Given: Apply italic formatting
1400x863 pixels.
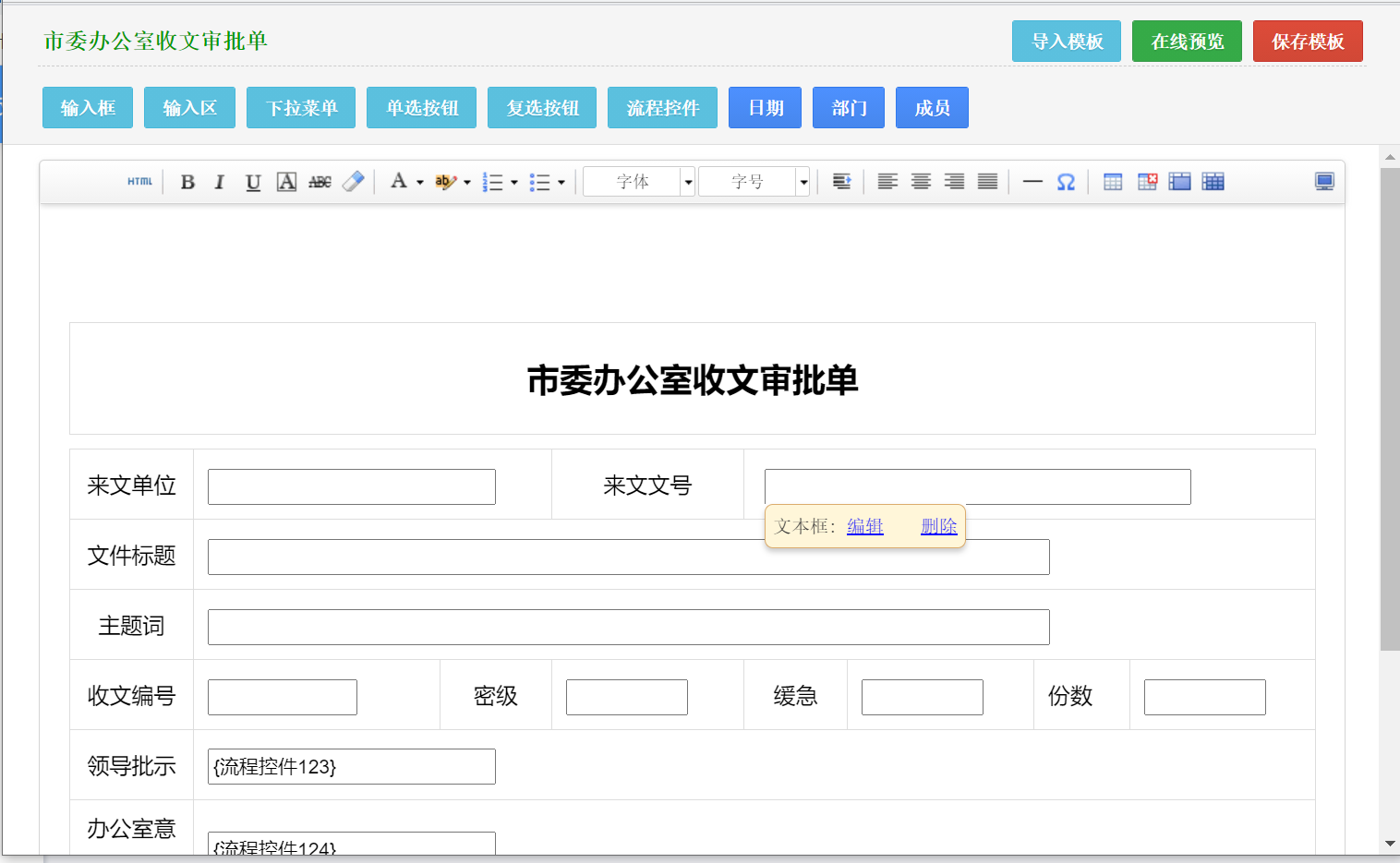Looking at the screenshot, I should click(220, 182).
